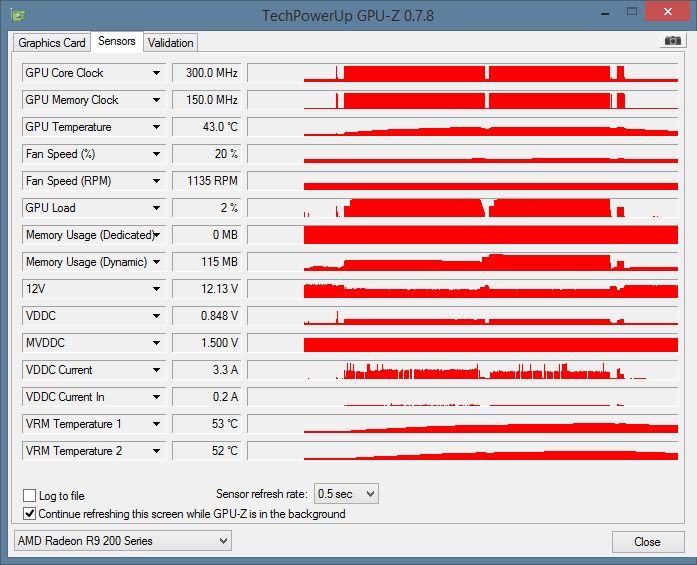The width and height of the screenshot is (697, 565).
Task: Click the GPU Core Clock history graph
Action: coord(463,73)
